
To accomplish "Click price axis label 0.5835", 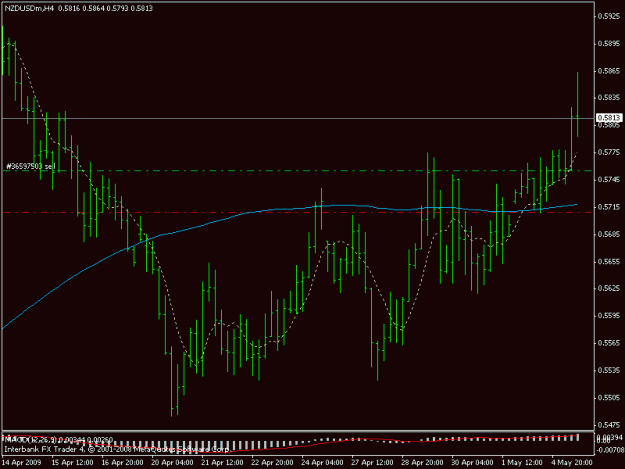I will point(609,98).
